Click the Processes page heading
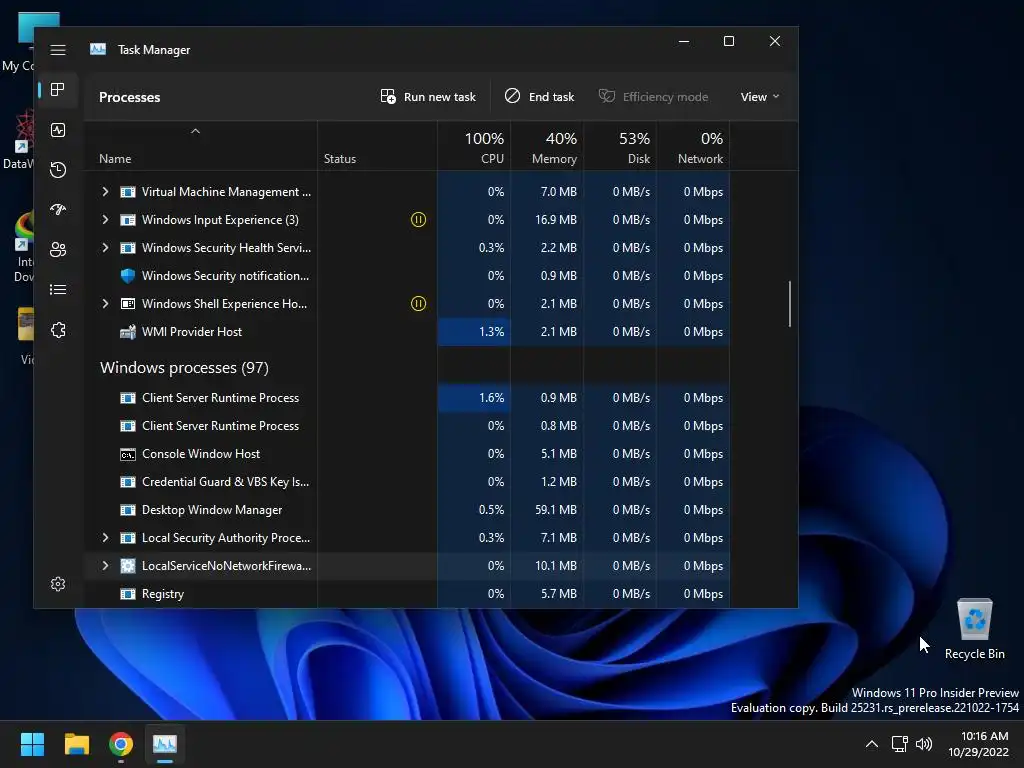1024x768 pixels. [x=129, y=97]
